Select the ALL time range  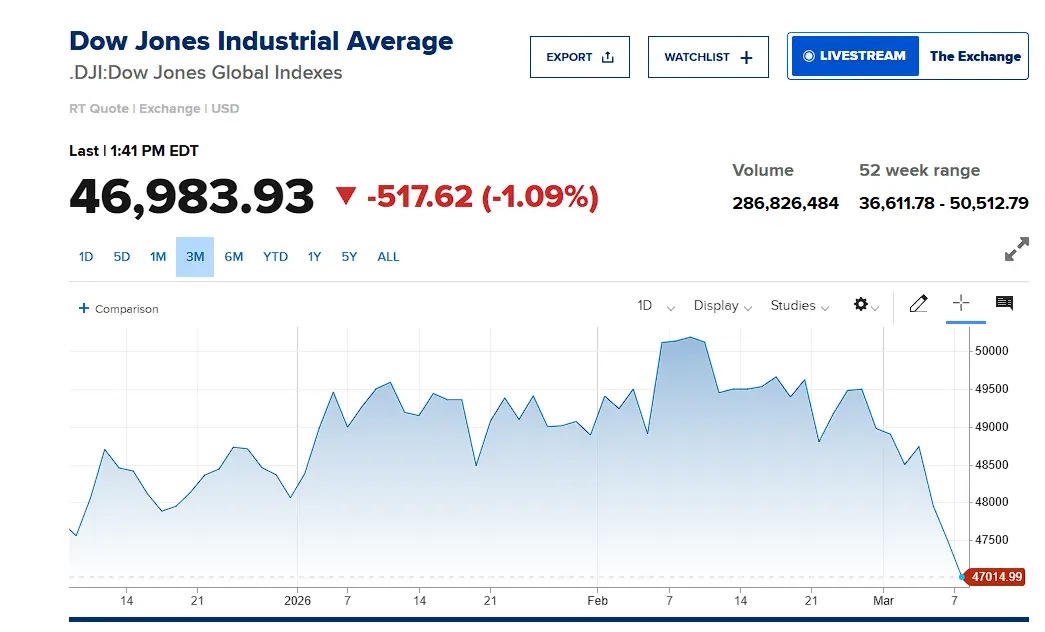tap(388, 257)
